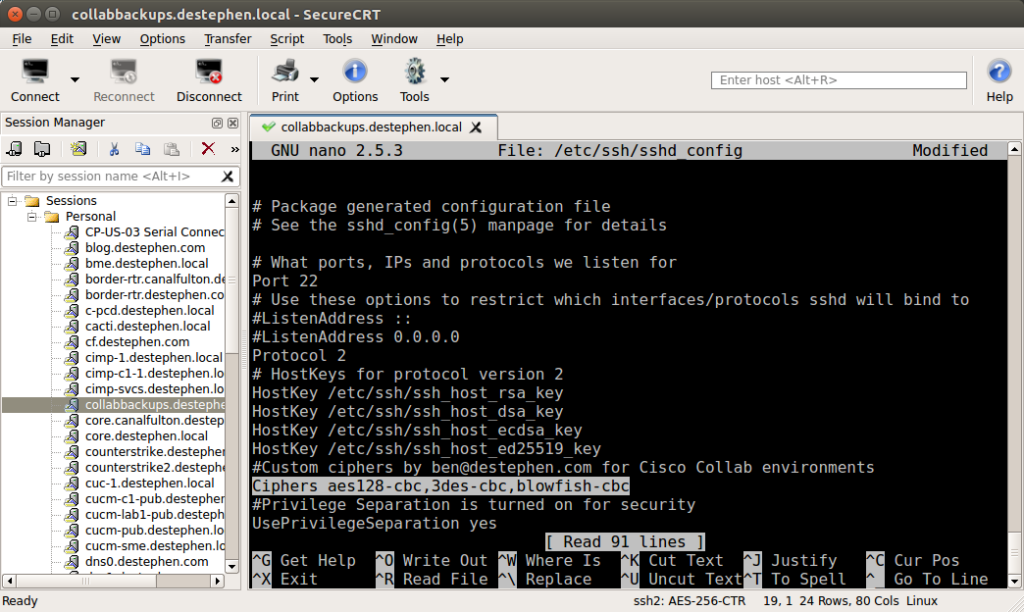Open the Script menu
The image size is (1024, 612).
287,39
